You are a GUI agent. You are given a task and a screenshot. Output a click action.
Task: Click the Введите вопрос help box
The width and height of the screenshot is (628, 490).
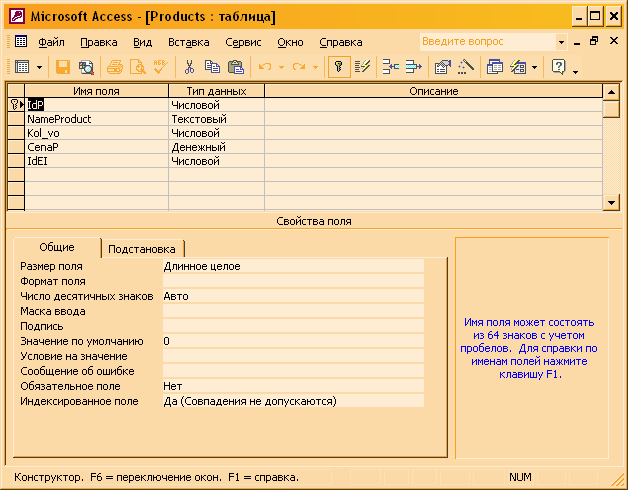point(488,42)
